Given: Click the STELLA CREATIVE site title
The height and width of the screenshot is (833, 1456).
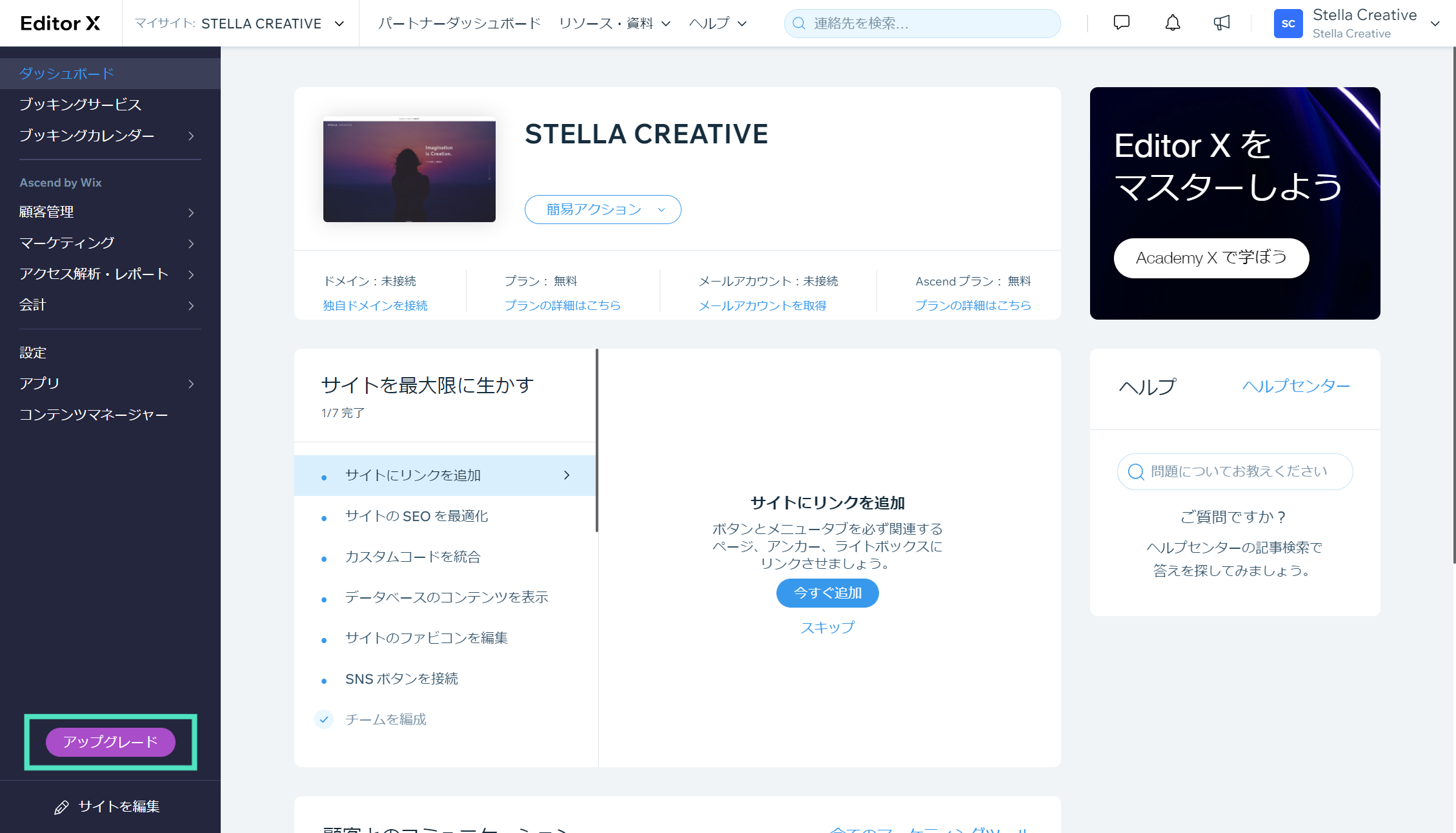Looking at the screenshot, I should (x=646, y=134).
